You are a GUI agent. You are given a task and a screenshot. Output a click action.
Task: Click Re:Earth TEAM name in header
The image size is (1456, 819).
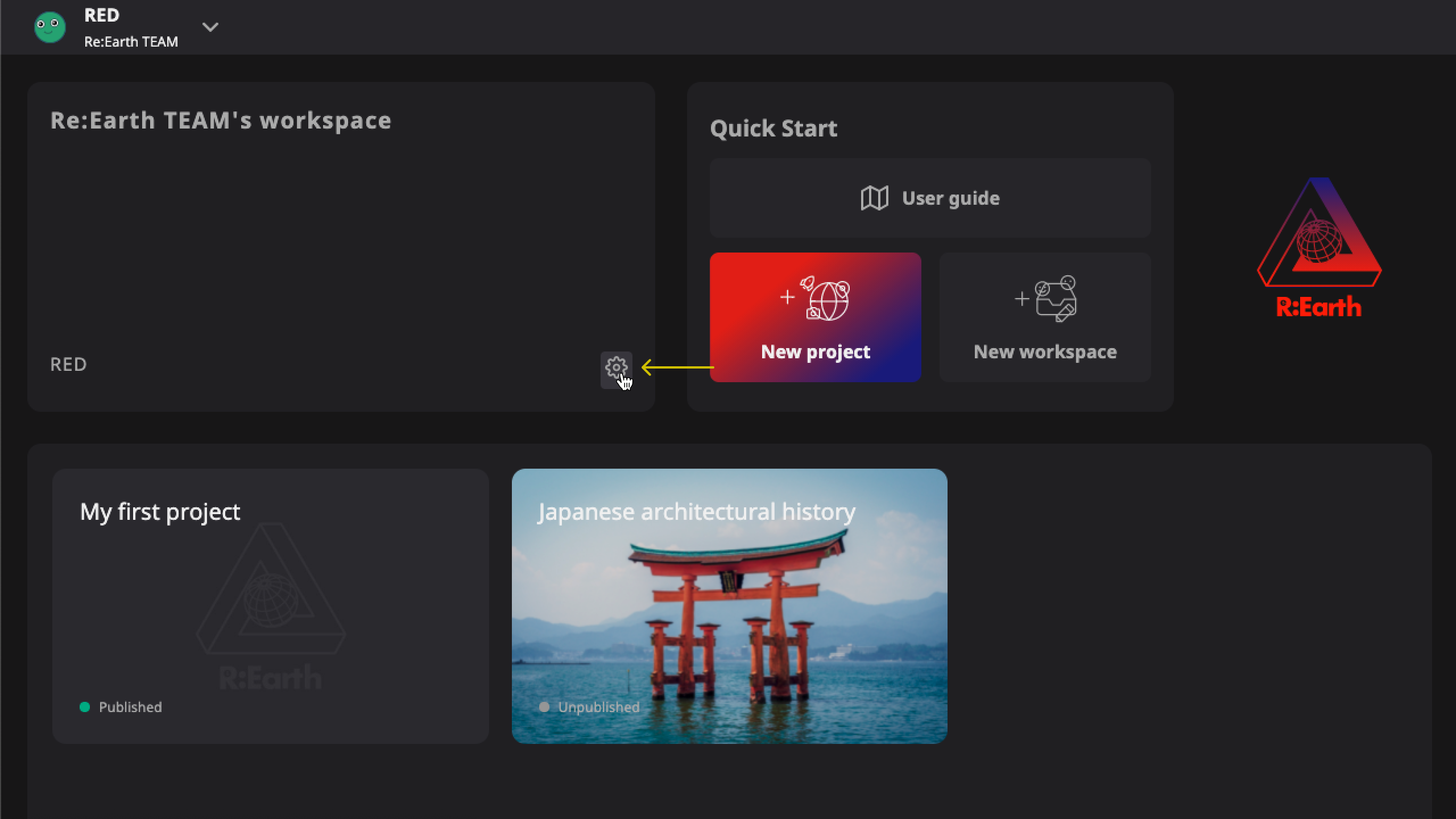pos(131,42)
